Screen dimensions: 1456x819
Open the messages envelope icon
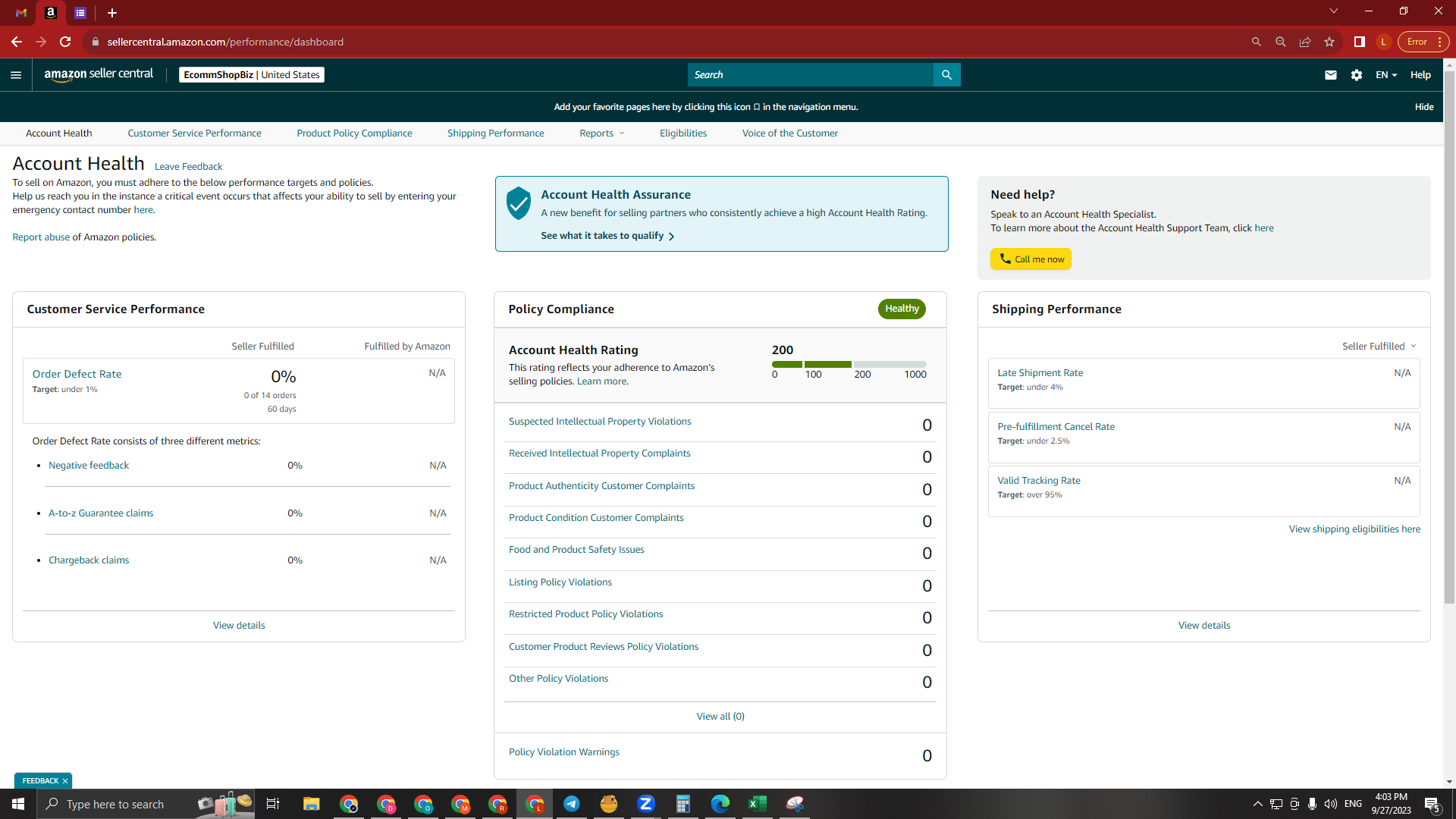(x=1331, y=75)
